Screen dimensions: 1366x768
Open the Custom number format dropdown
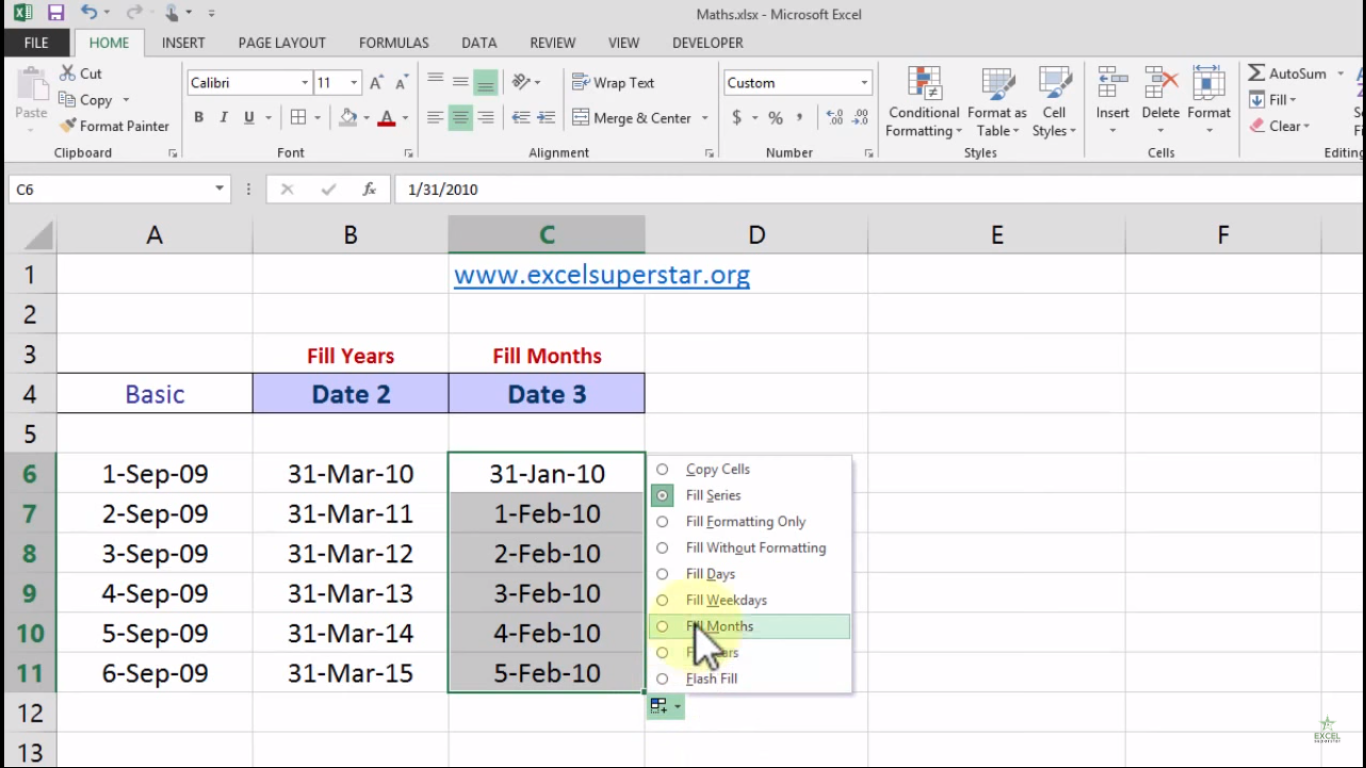coord(864,83)
